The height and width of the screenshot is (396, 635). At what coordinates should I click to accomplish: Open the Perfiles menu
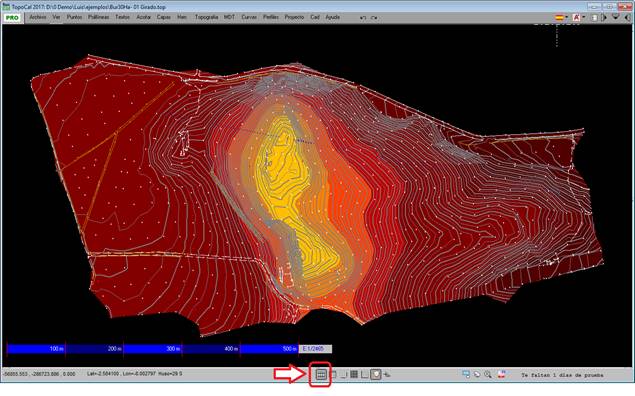point(271,17)
